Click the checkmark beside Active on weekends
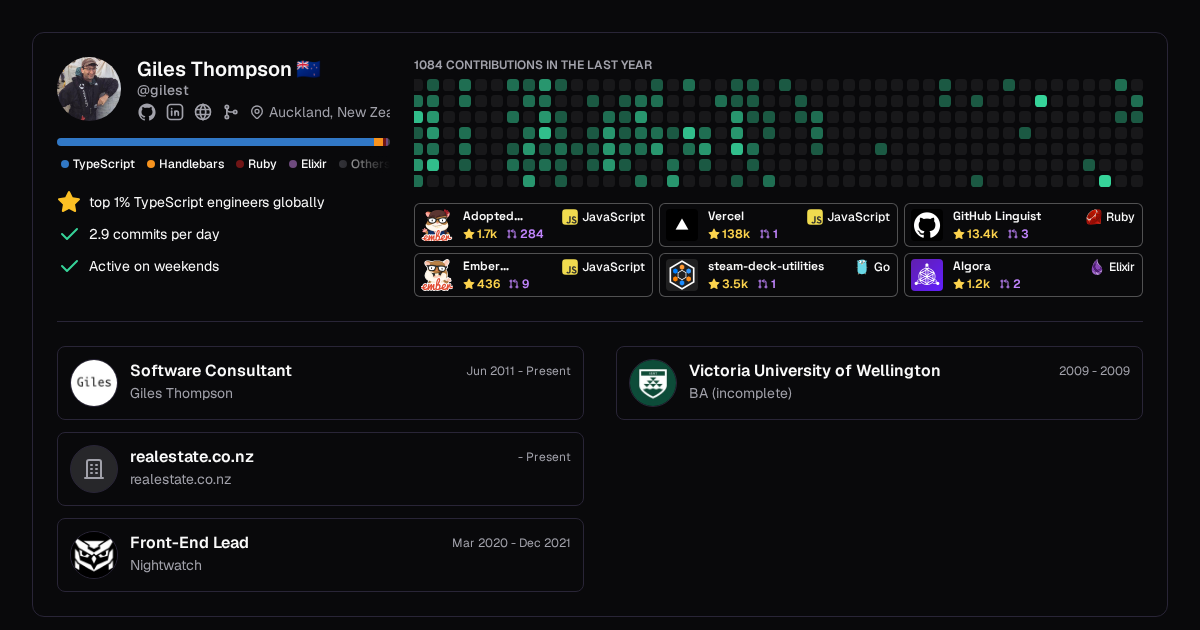 coord(69,266)
